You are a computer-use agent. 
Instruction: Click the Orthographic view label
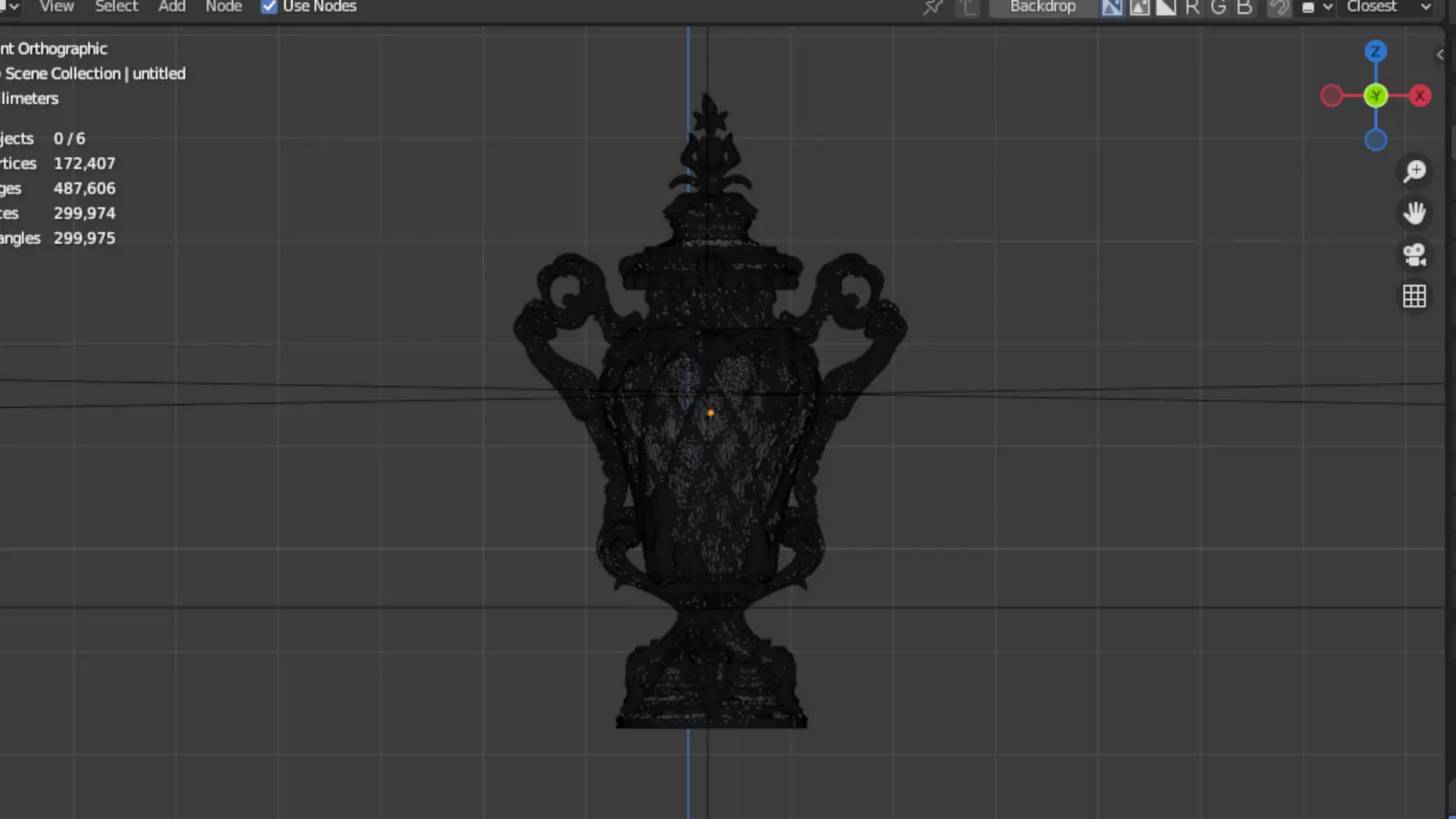click(x=54, y=49)
